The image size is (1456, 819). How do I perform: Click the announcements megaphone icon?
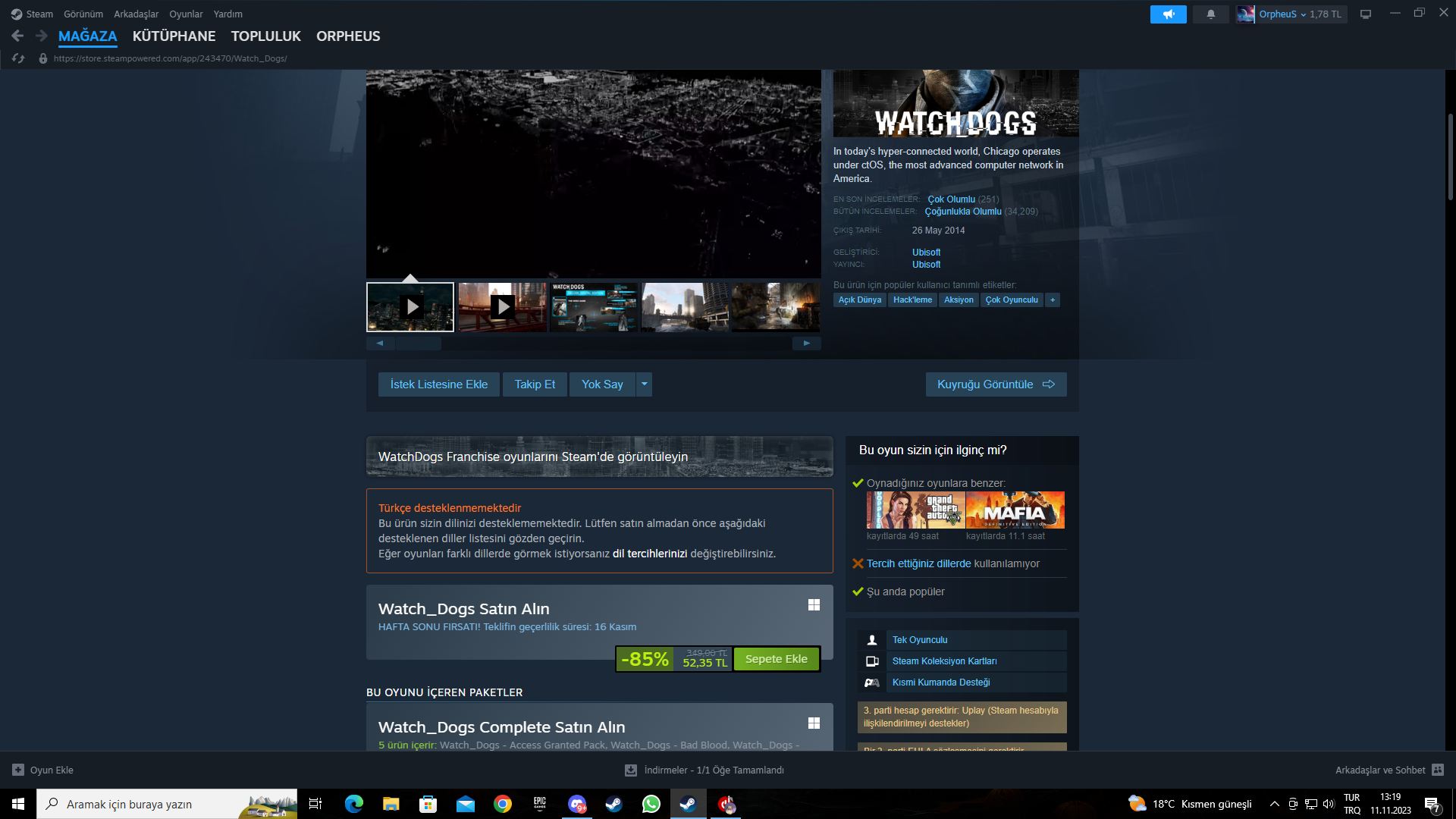(1168, 14)
